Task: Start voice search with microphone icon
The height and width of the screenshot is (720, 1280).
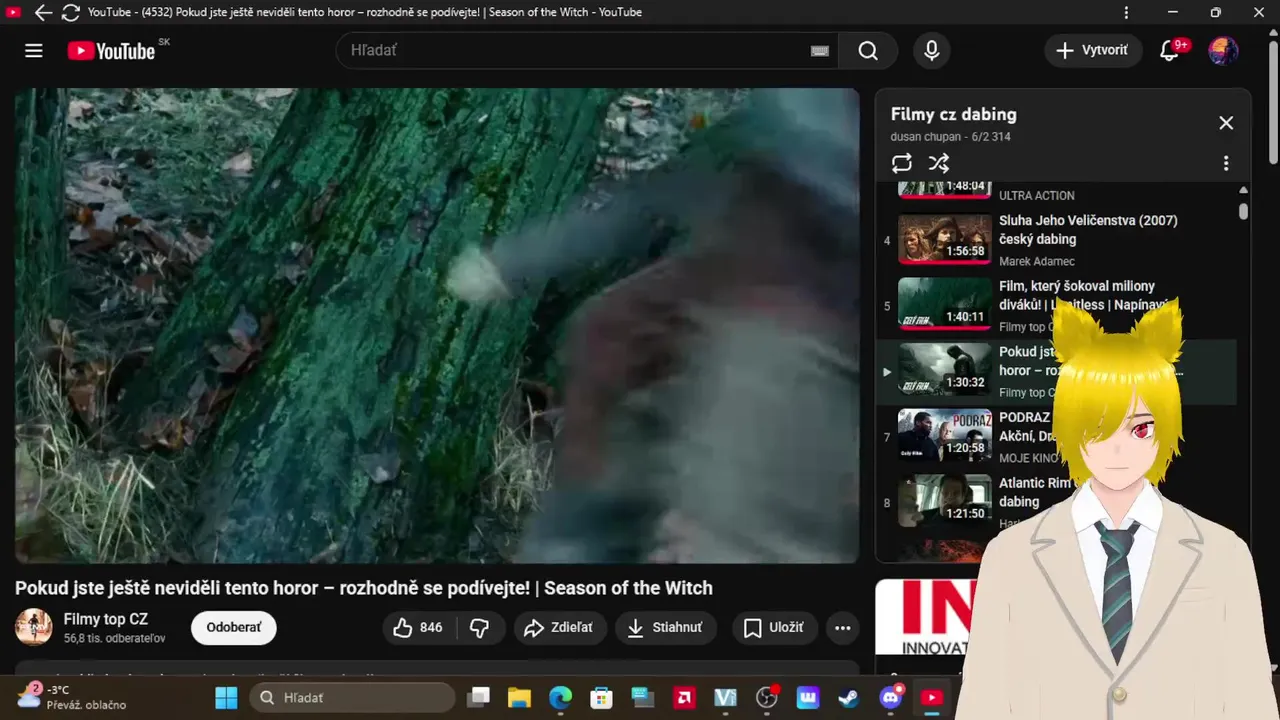Action: pyautogui.click(x=932, y=50)
